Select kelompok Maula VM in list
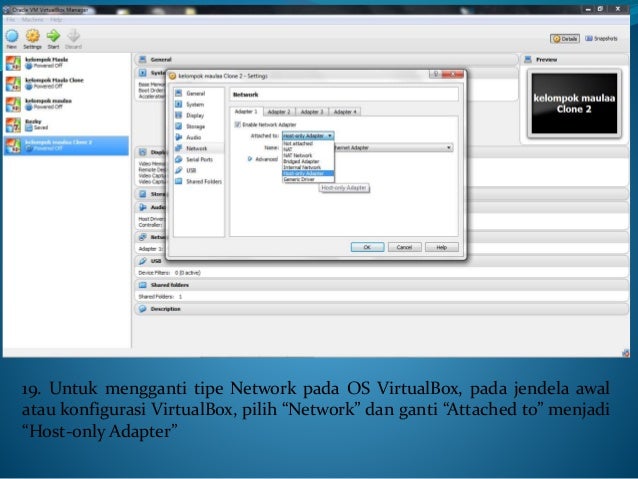This screenshot has height=479, width=638. [x=66, y=63]
